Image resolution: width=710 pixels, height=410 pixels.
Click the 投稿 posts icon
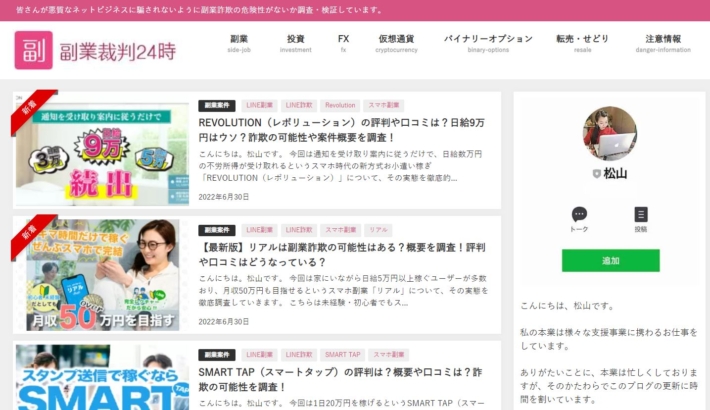tap(641, 214)
